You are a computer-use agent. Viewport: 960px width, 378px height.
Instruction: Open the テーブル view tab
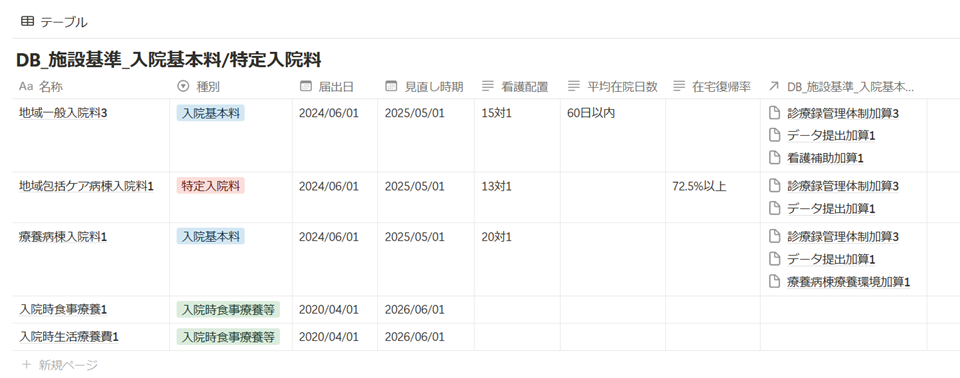pos(54,22)
